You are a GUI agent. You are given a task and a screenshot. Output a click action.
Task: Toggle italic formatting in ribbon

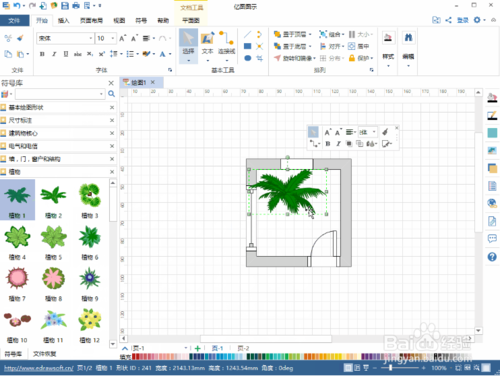pyautogui.click(x=54, y=54)
